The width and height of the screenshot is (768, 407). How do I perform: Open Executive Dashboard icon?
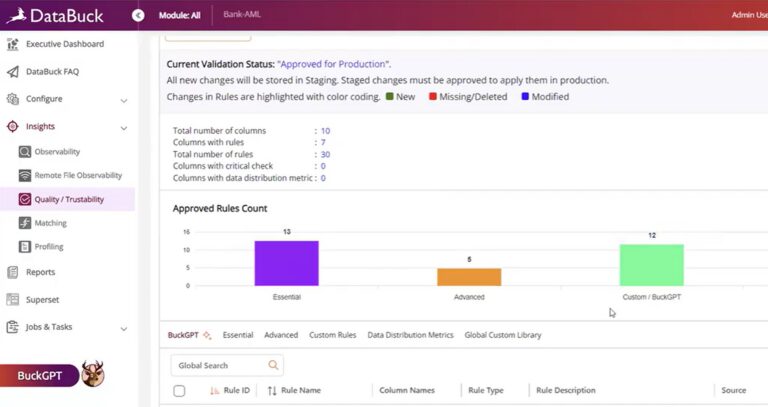point(13,44)
